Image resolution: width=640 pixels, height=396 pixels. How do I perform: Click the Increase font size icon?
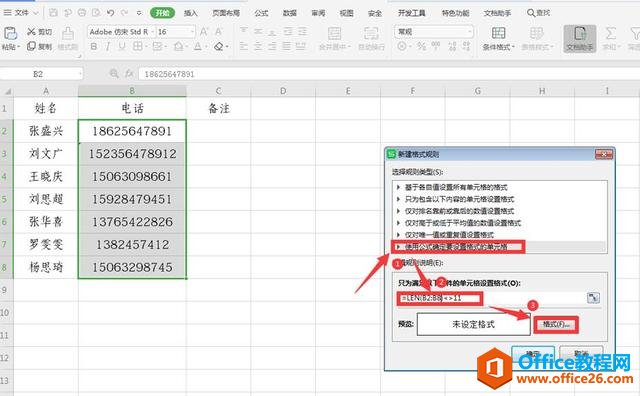click(204, 31)
